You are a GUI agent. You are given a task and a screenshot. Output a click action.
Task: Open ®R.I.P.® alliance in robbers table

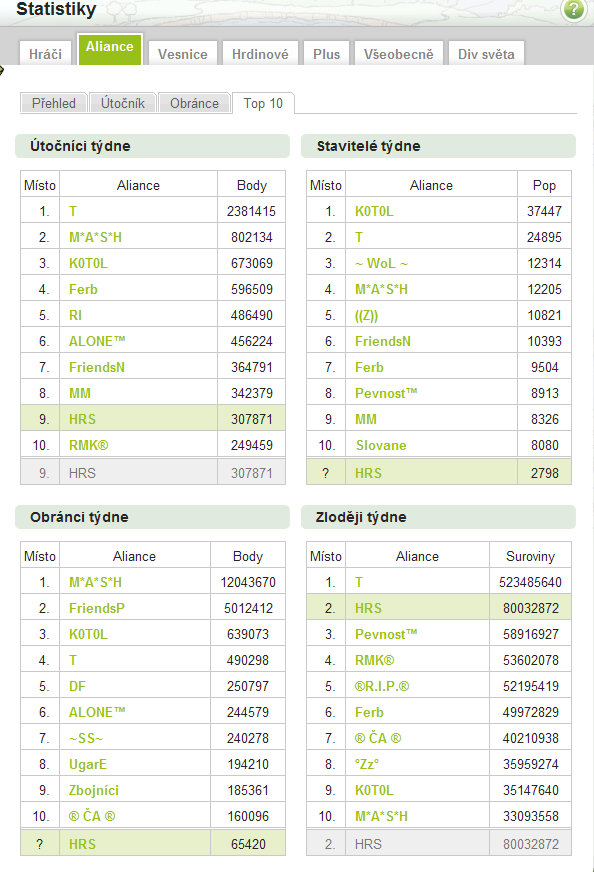382,686
